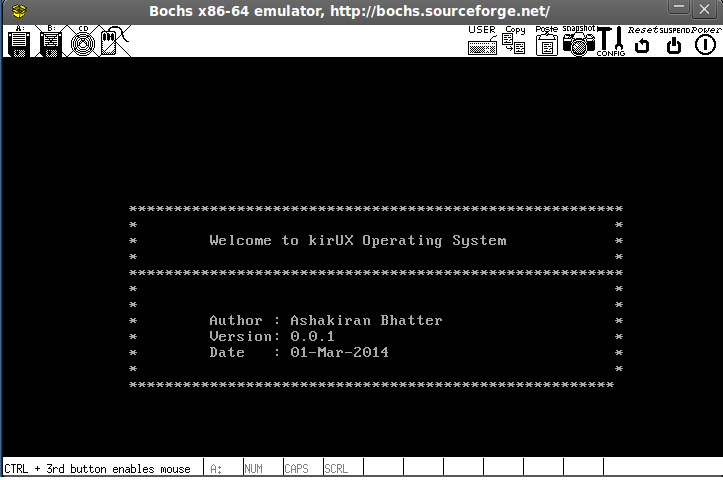Image resolution: width=723 pixels, height=480 pixels.
Task: Click the CAPS lock status indicator
Action: pyautogui.click(x=296, y=468)
